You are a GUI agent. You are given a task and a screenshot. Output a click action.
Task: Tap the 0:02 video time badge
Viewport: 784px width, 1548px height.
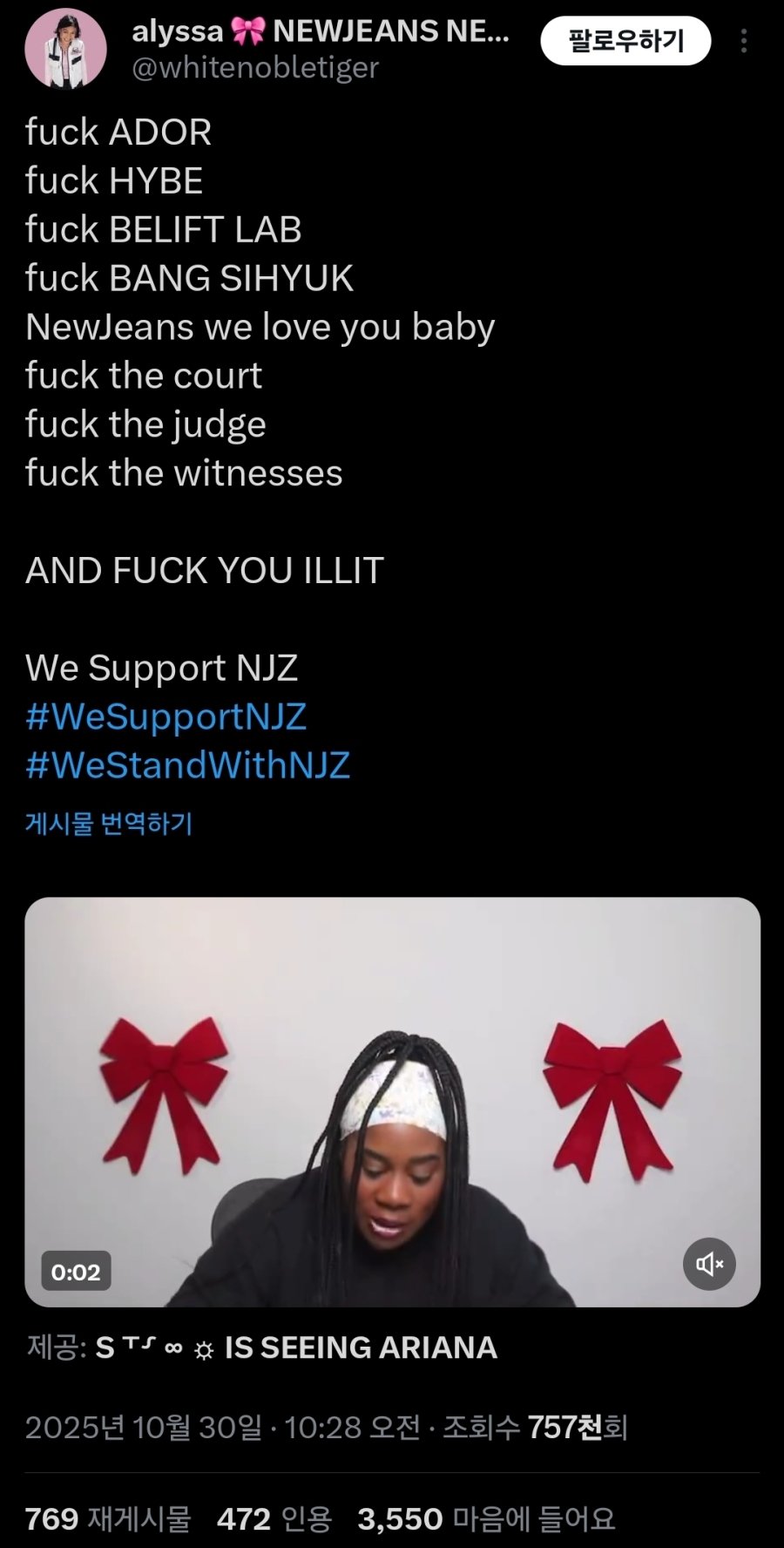click(76, 1273)
